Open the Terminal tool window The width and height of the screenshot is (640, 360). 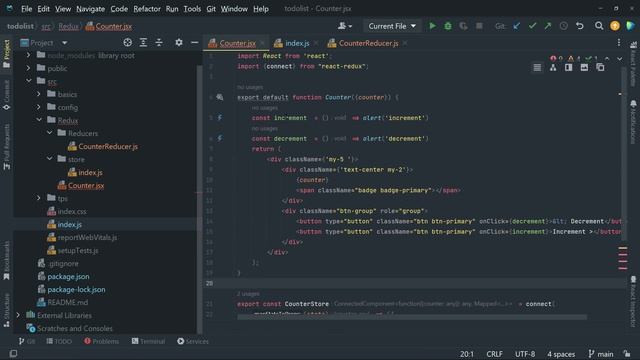tap(148, 341)
